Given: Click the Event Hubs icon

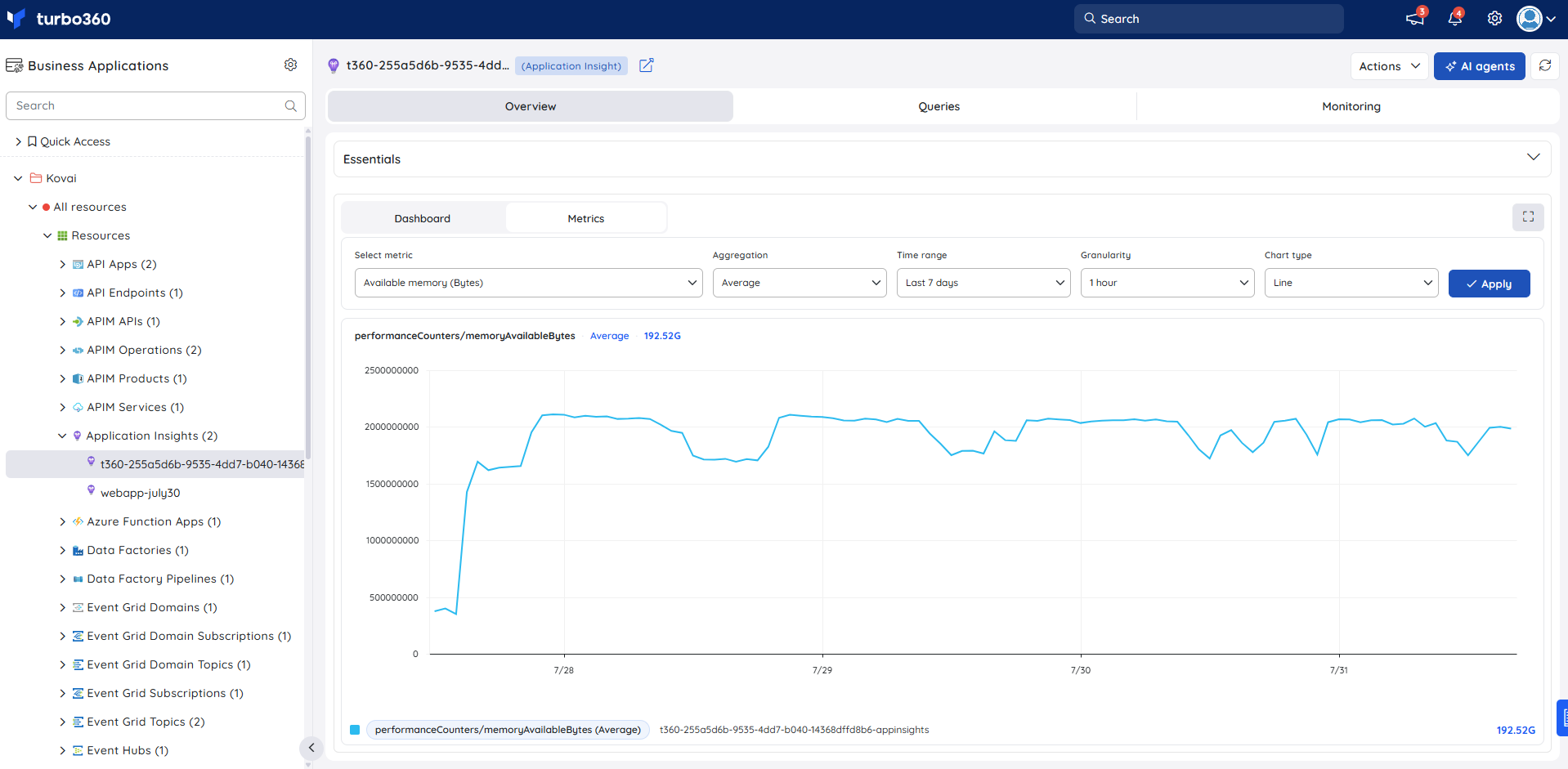Looking at the screenshot, I should pyautogui.click(x=78, y=750).
